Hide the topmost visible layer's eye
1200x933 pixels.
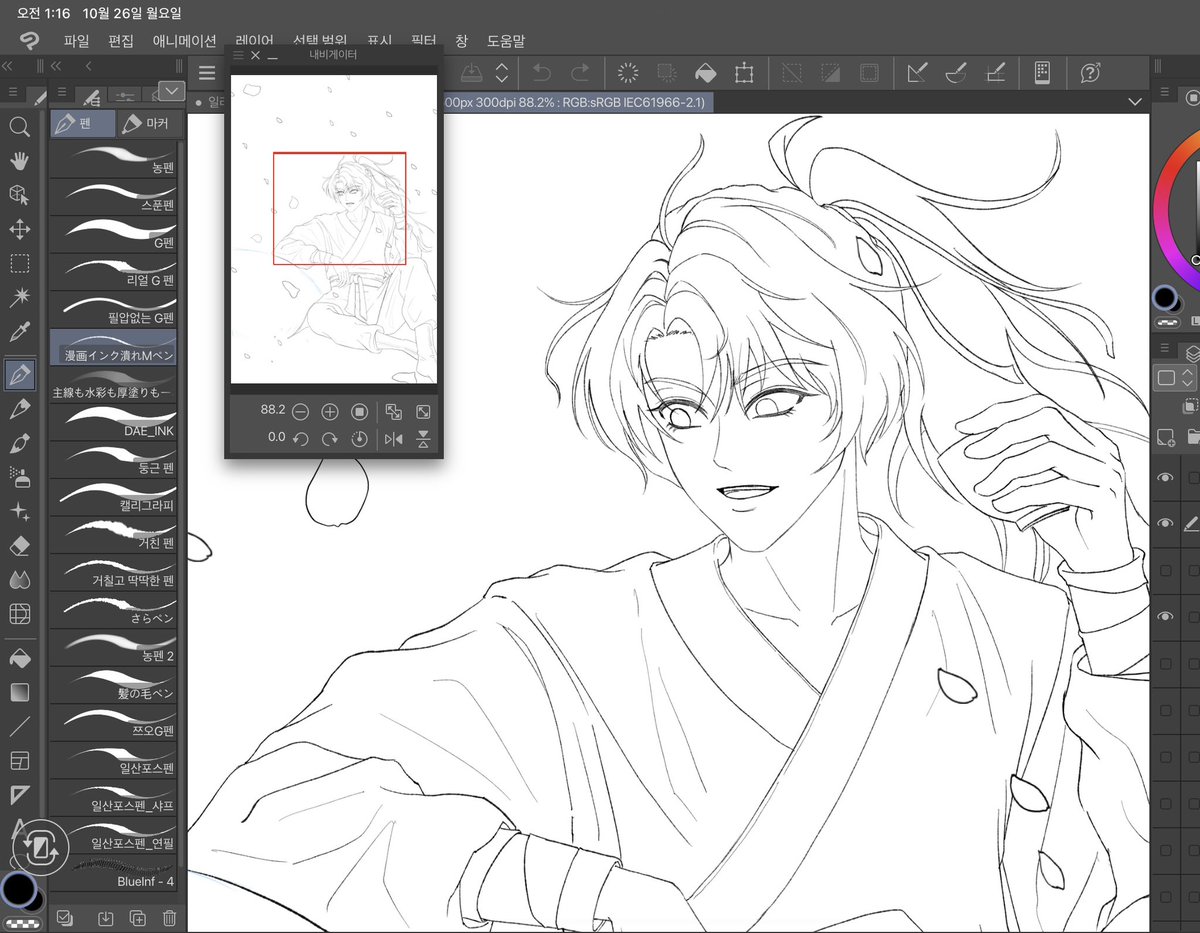coord(1165,479)
